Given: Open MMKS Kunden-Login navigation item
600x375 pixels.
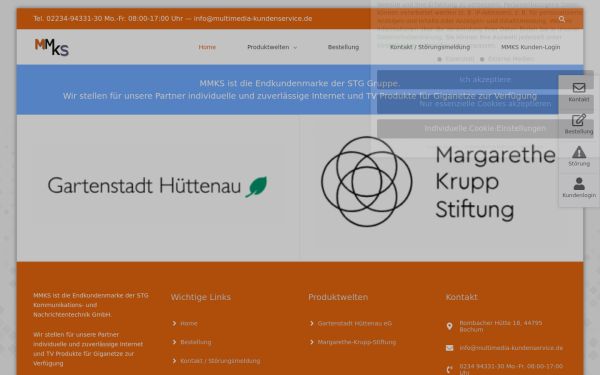Looking at the screenshot, I should 530,47.
